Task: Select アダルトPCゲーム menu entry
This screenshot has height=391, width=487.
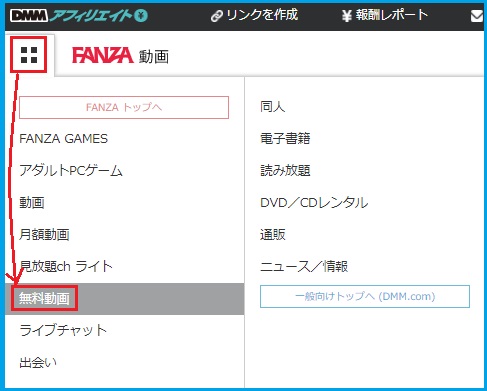Action: [x=71, y=170]
